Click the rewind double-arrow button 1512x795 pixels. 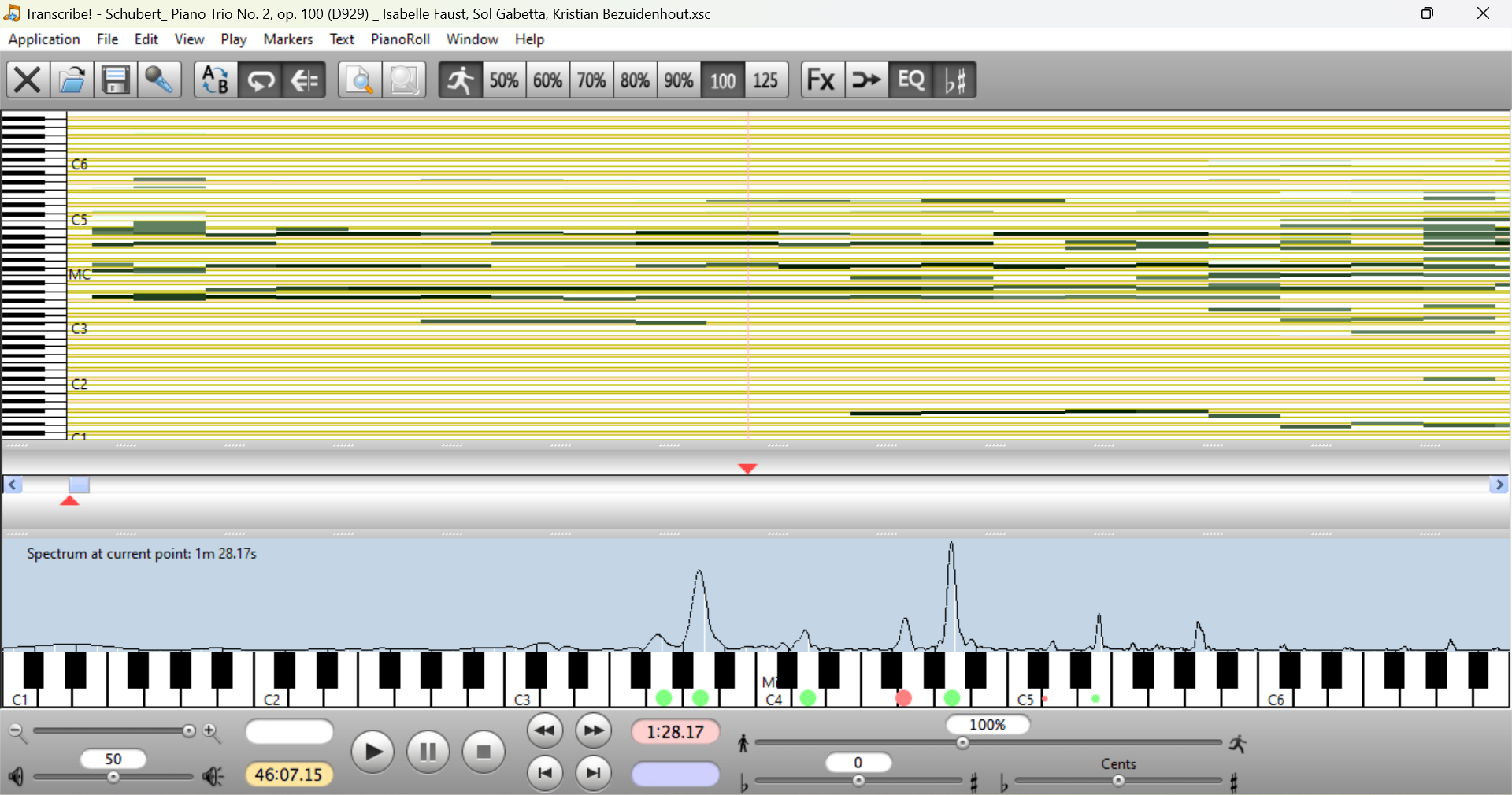pyautogui.click(x=545, y=731)
